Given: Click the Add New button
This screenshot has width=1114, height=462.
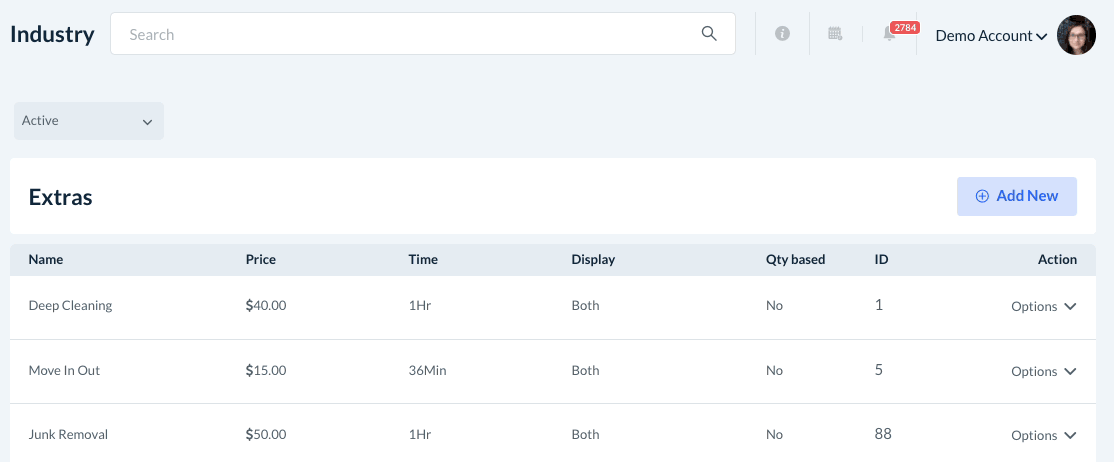Looking at the screenshot, I should (1016, 196).
